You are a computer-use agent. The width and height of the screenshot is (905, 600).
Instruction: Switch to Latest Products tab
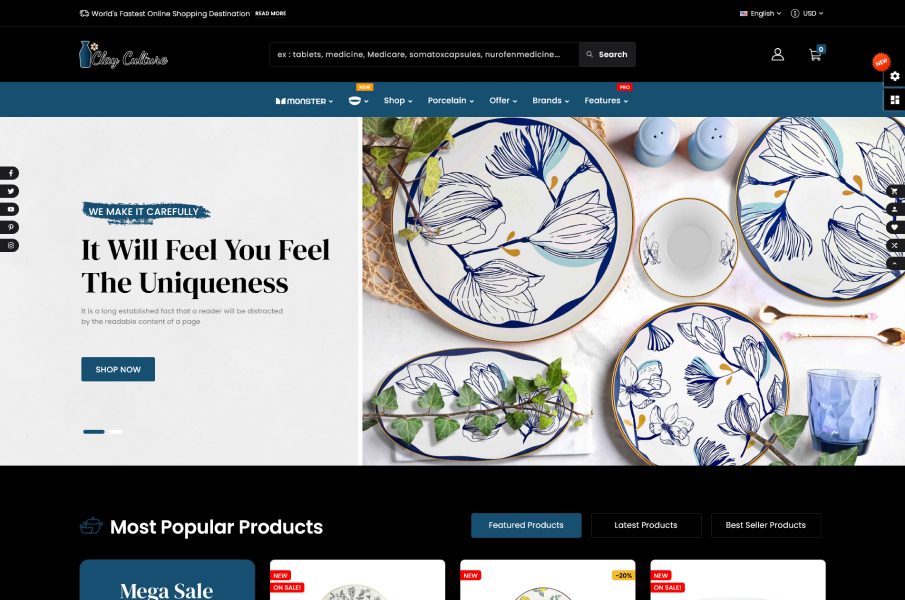646,525
